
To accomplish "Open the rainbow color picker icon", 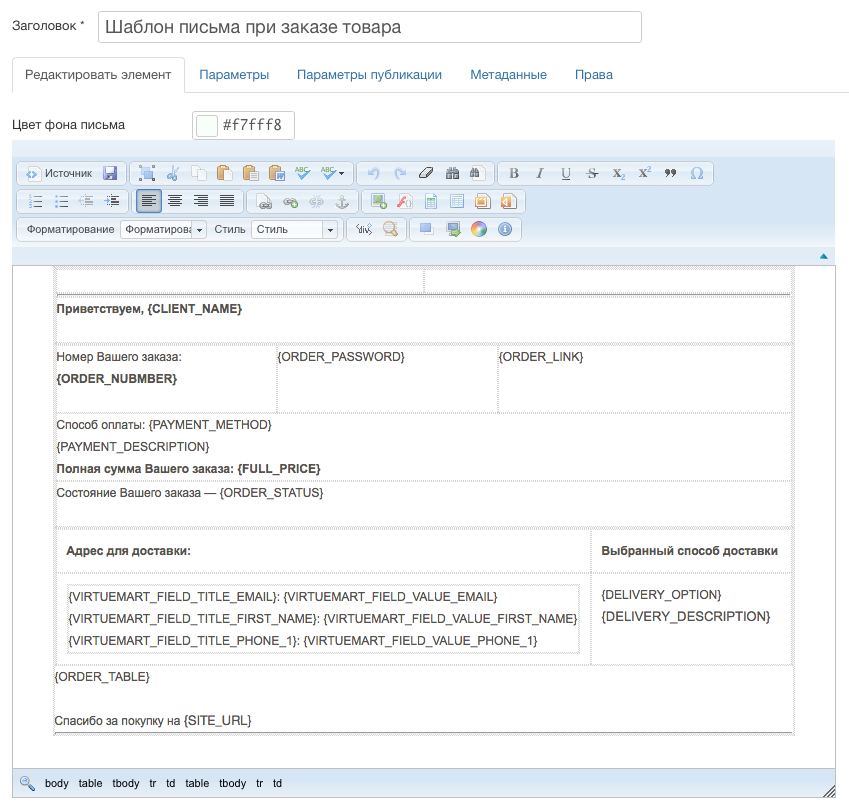I will coord(479,230).
